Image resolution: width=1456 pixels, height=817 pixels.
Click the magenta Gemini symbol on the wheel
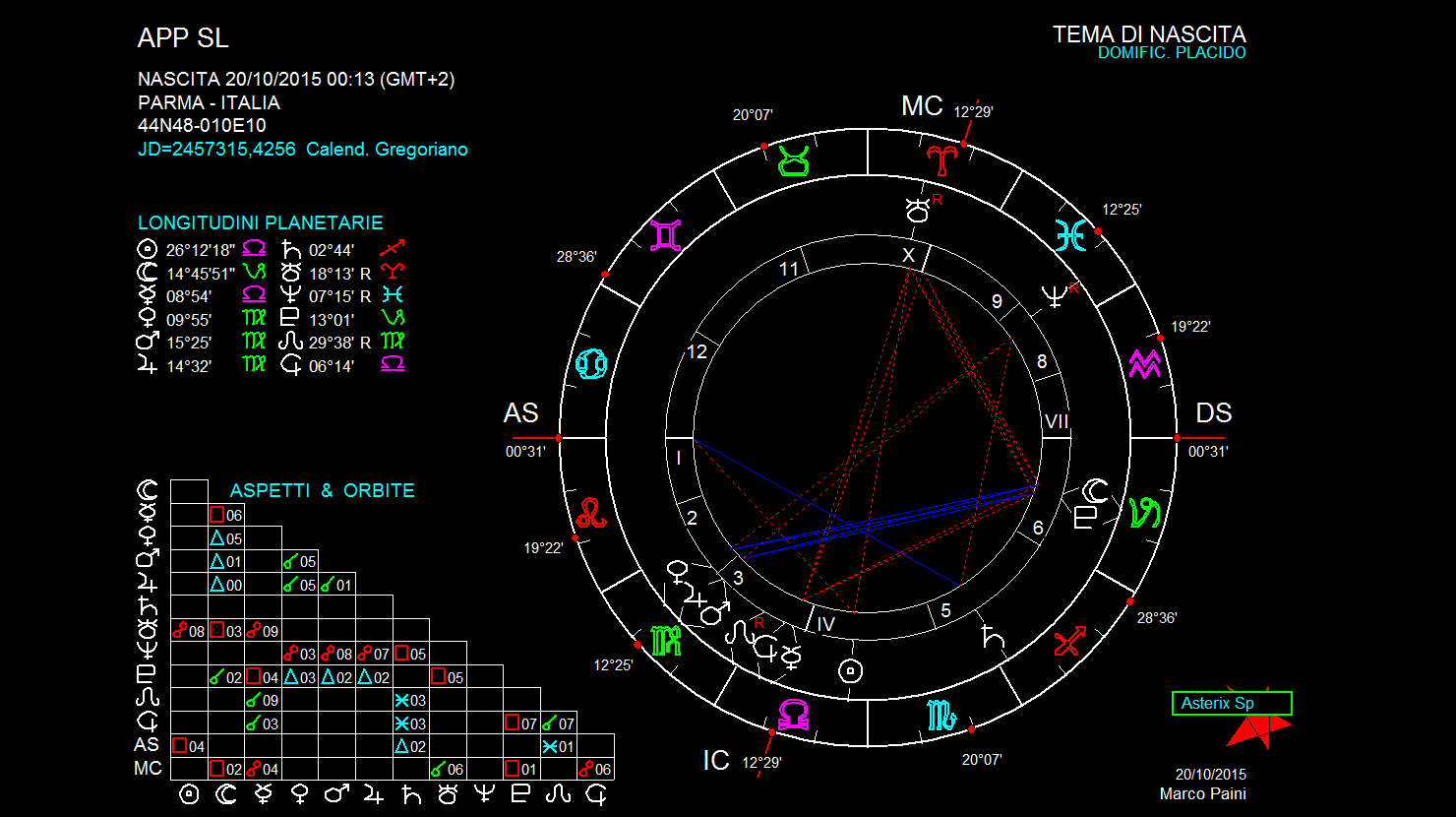coord(666,235)
